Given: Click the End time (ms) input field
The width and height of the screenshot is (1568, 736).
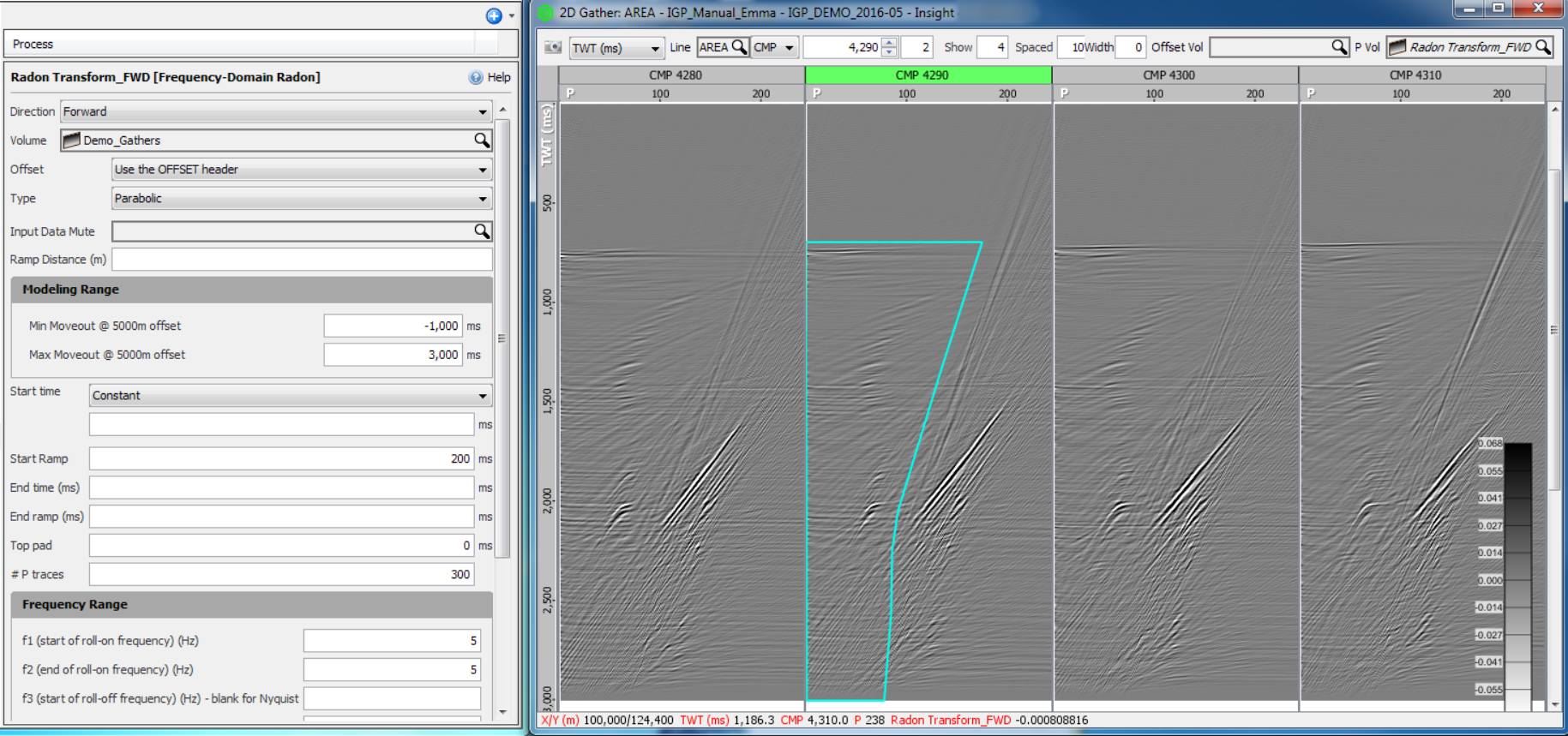Looking at the screenshot, I should click(281, 488).
